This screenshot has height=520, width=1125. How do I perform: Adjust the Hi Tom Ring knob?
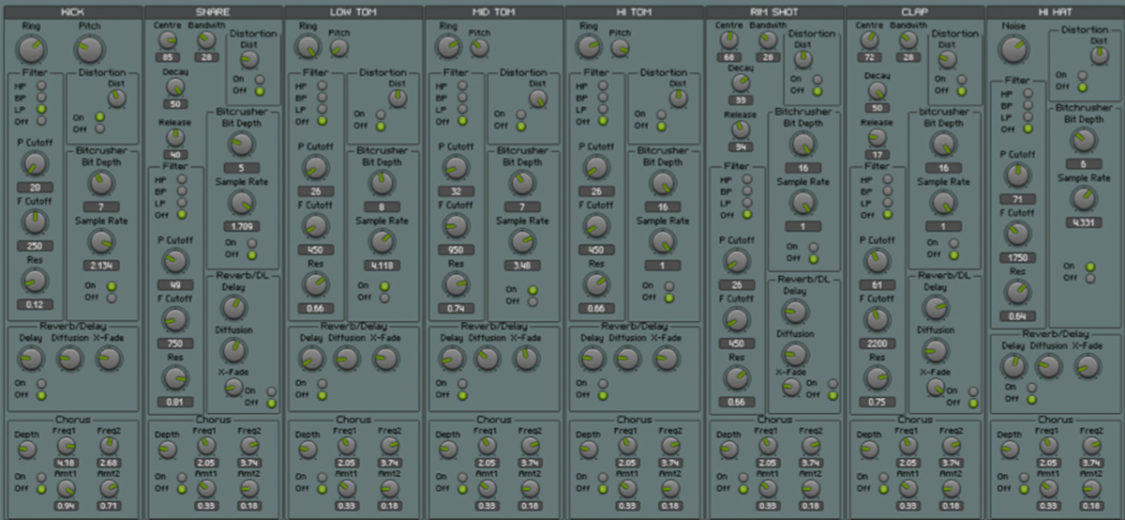coord(588,47)
